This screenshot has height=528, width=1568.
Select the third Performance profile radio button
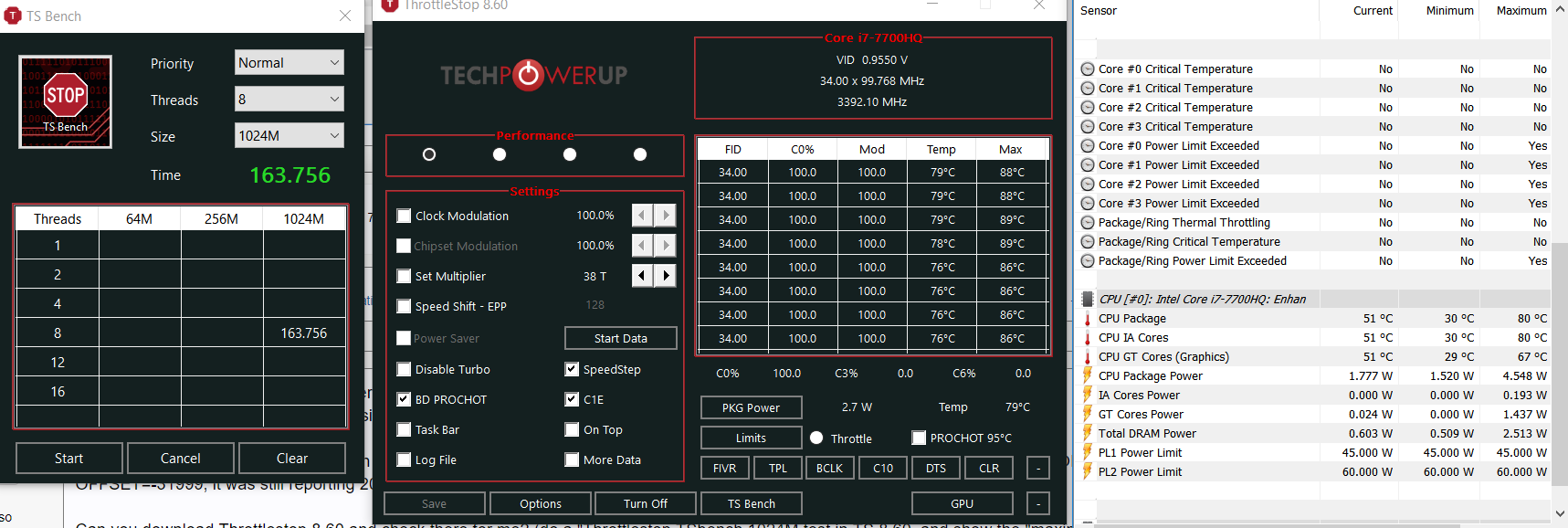(570, 154)
